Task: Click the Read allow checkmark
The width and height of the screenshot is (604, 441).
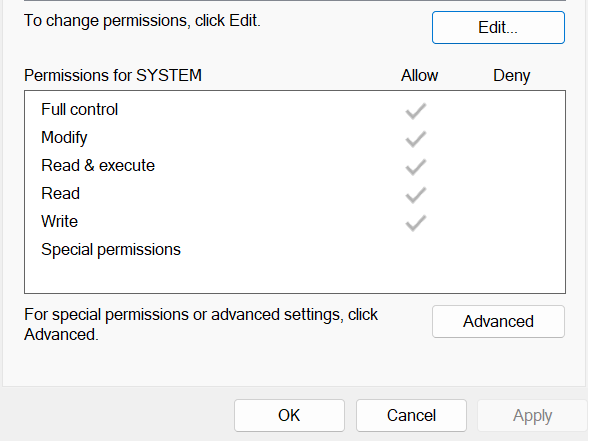Action: (416, 195)
